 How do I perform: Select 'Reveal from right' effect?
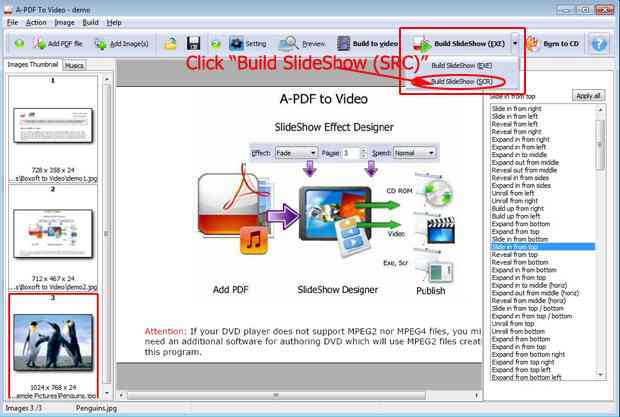516,132
